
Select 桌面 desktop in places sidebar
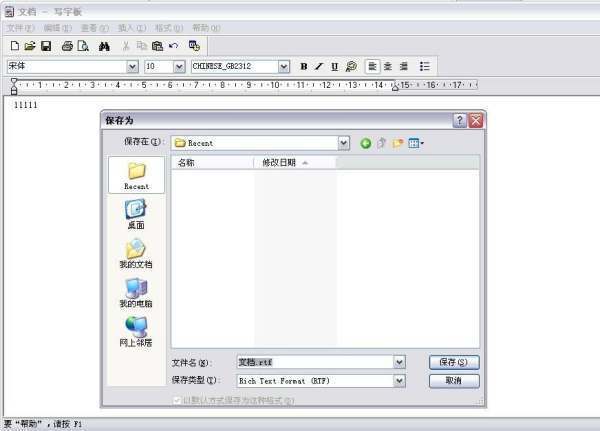(136, 214)
